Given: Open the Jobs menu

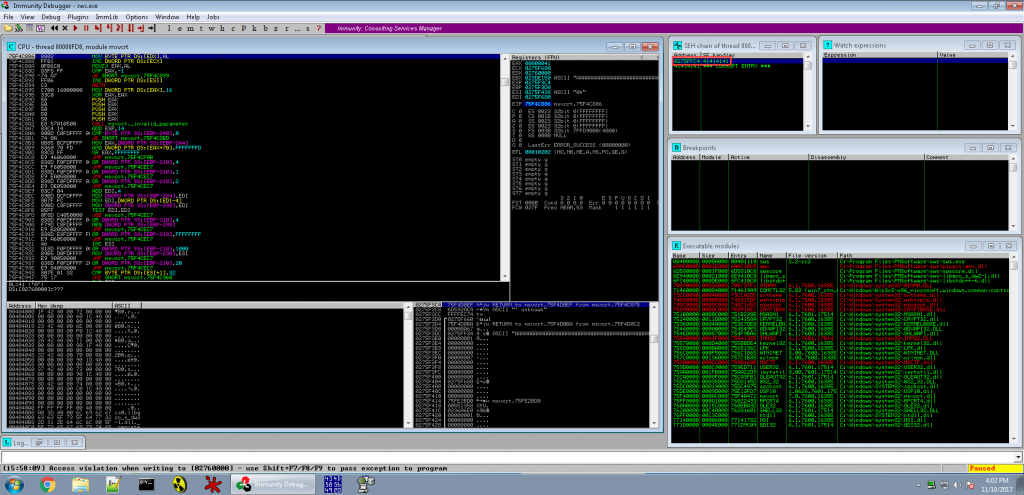Looking at the screenshot, I should [213, 16].
